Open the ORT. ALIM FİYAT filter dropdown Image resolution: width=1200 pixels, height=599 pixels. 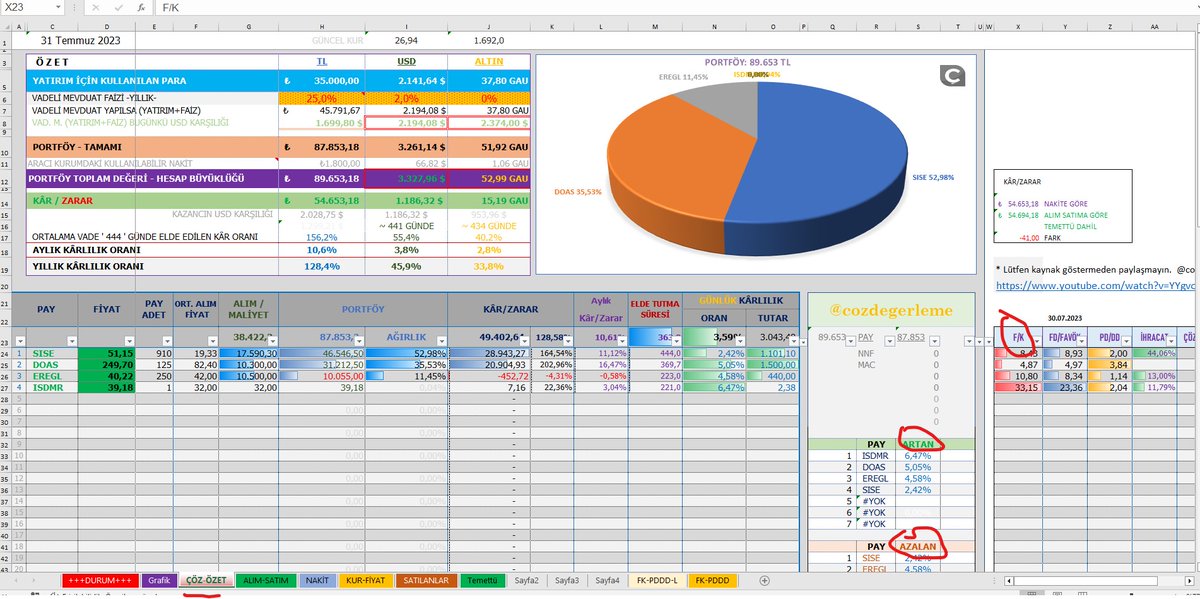tap(214, 341)
